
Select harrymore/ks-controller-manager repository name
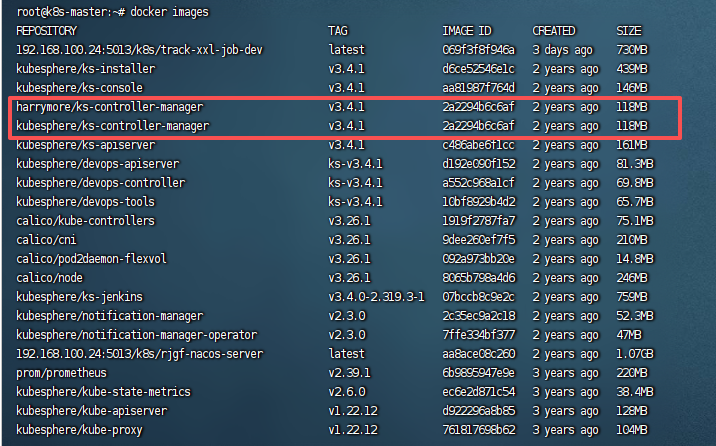(110, 107)
